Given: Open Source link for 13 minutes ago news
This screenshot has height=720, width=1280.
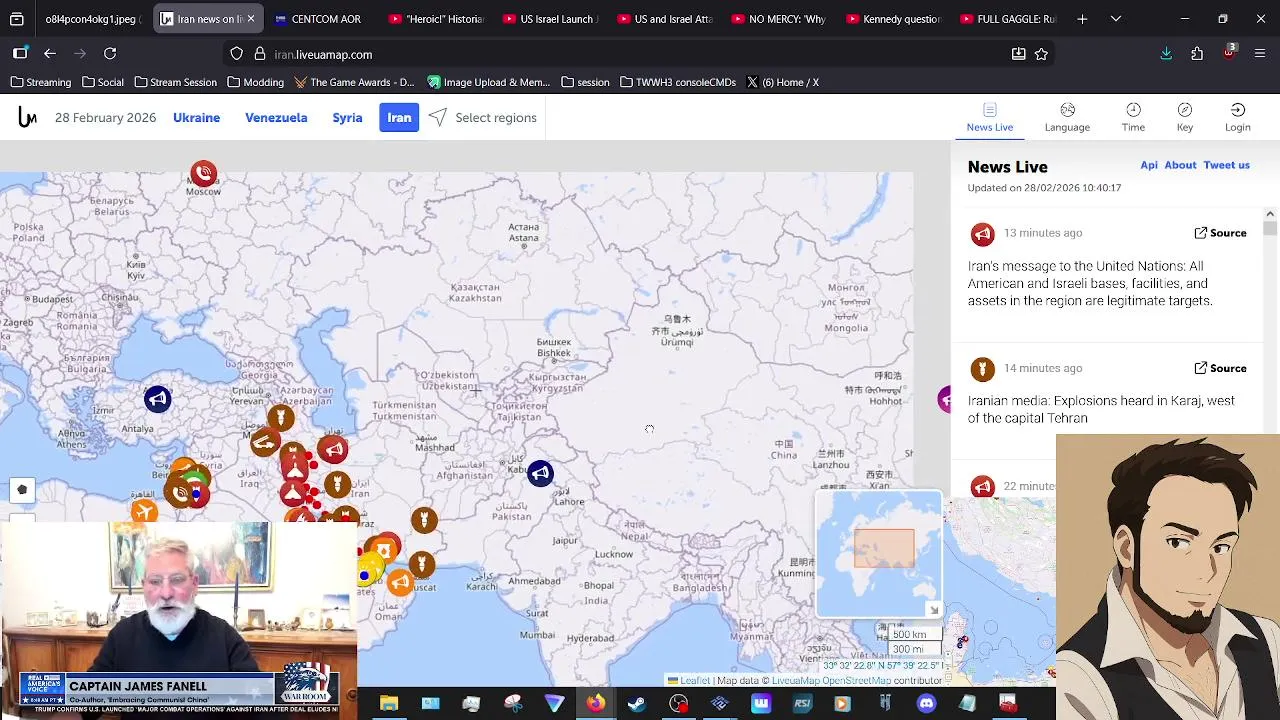Looking at the screenshot, I should (x=1220, y=233).
